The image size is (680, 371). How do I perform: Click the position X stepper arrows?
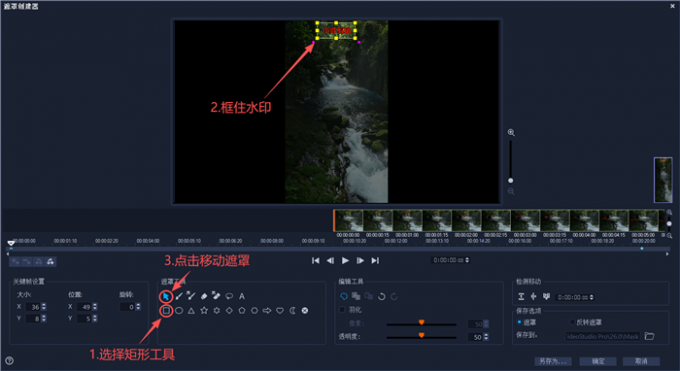[x=95, y=307]
